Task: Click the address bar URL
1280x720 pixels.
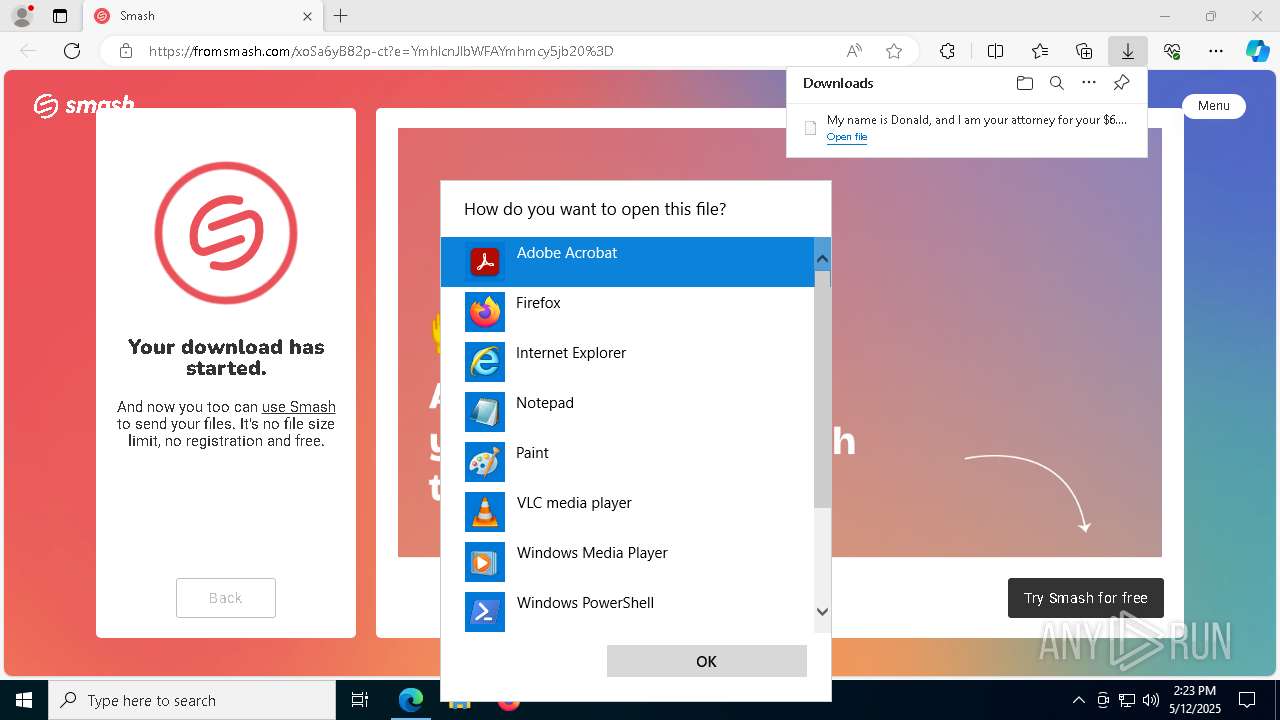Action: pos(381,51)
